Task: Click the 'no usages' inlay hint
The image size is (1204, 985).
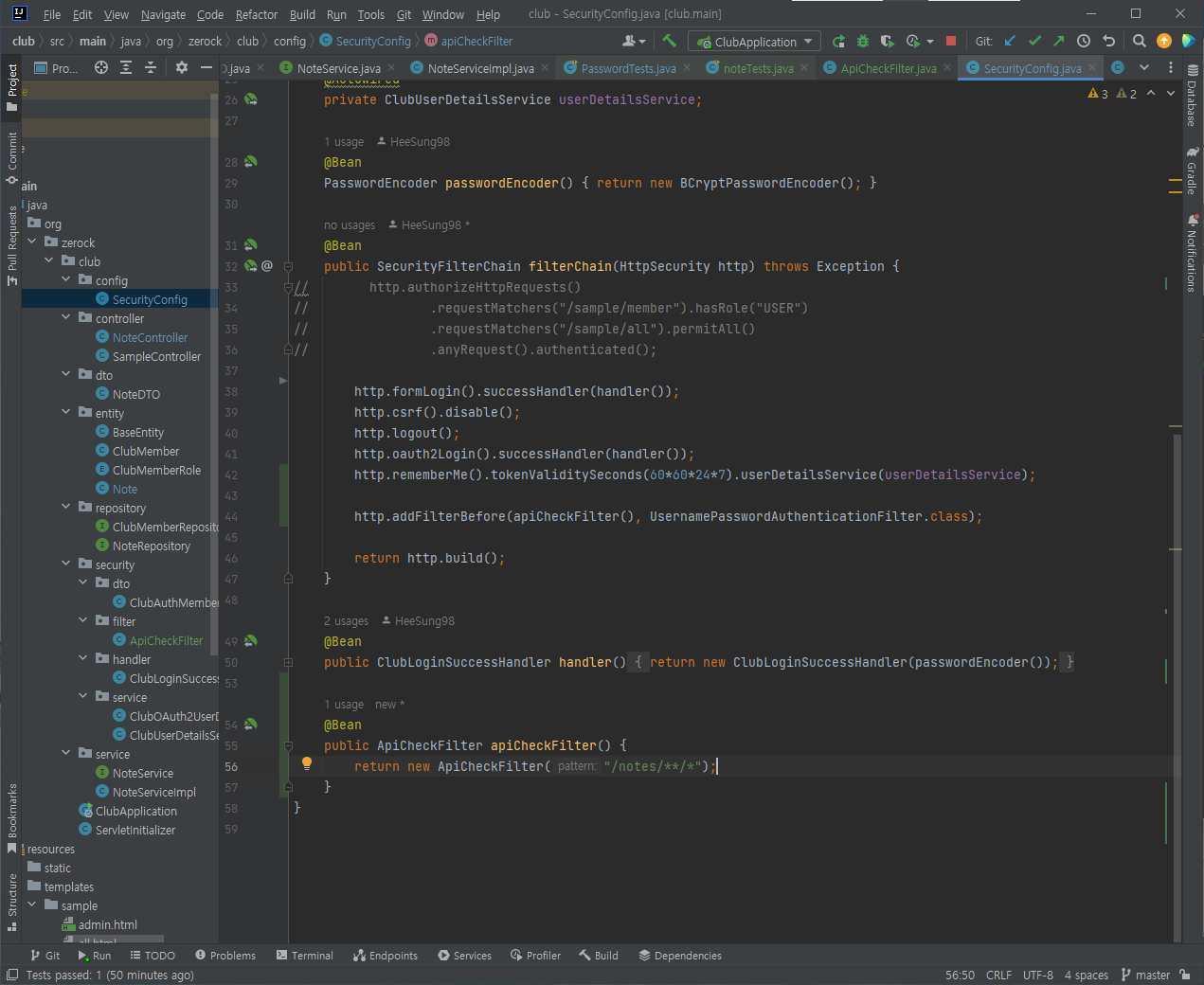Action: point(350,225)
